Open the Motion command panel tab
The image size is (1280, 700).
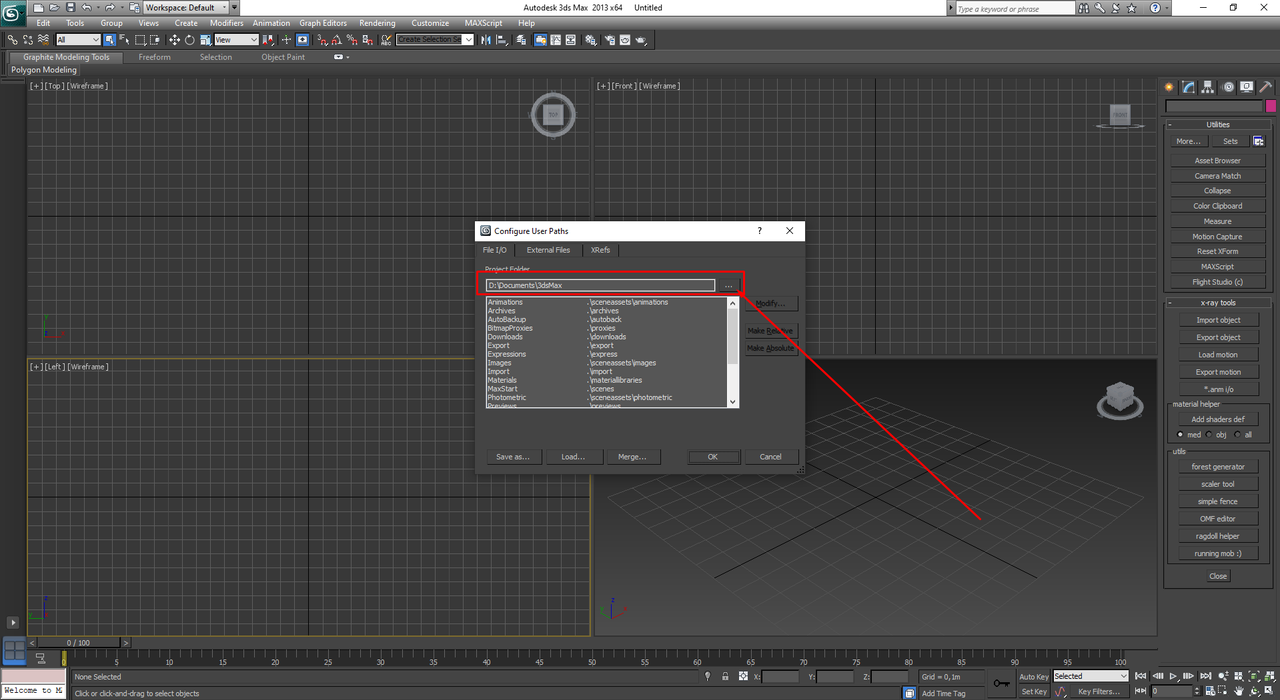1228,87
